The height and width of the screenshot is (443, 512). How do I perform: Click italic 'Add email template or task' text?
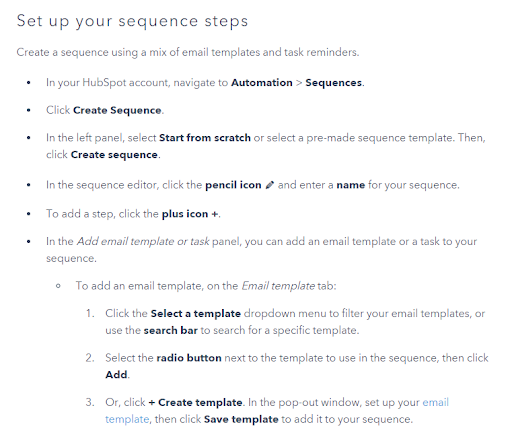click(143, 241)
